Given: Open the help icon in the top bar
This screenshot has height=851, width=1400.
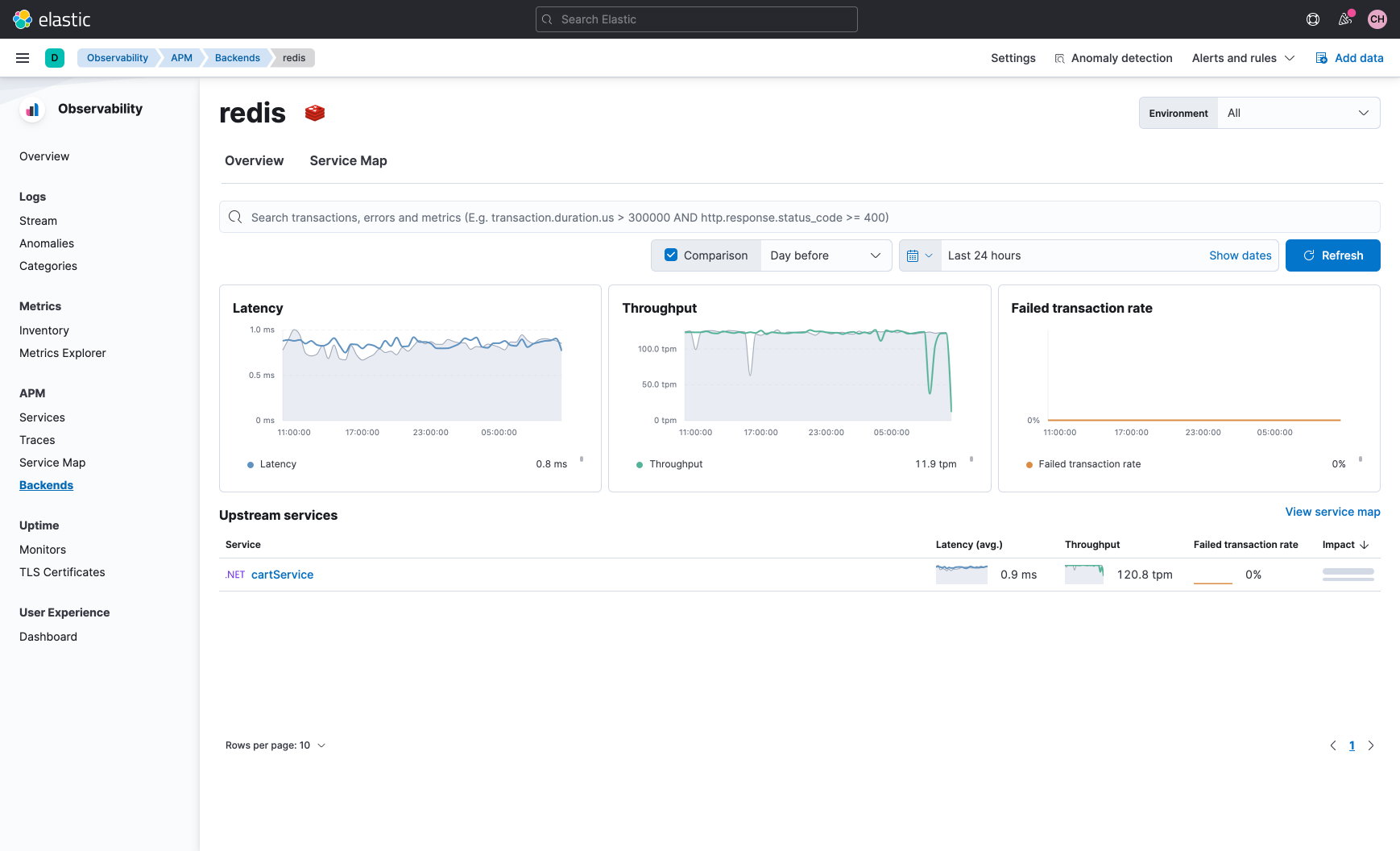Looking at the screenshot, I should point(1312,19).
